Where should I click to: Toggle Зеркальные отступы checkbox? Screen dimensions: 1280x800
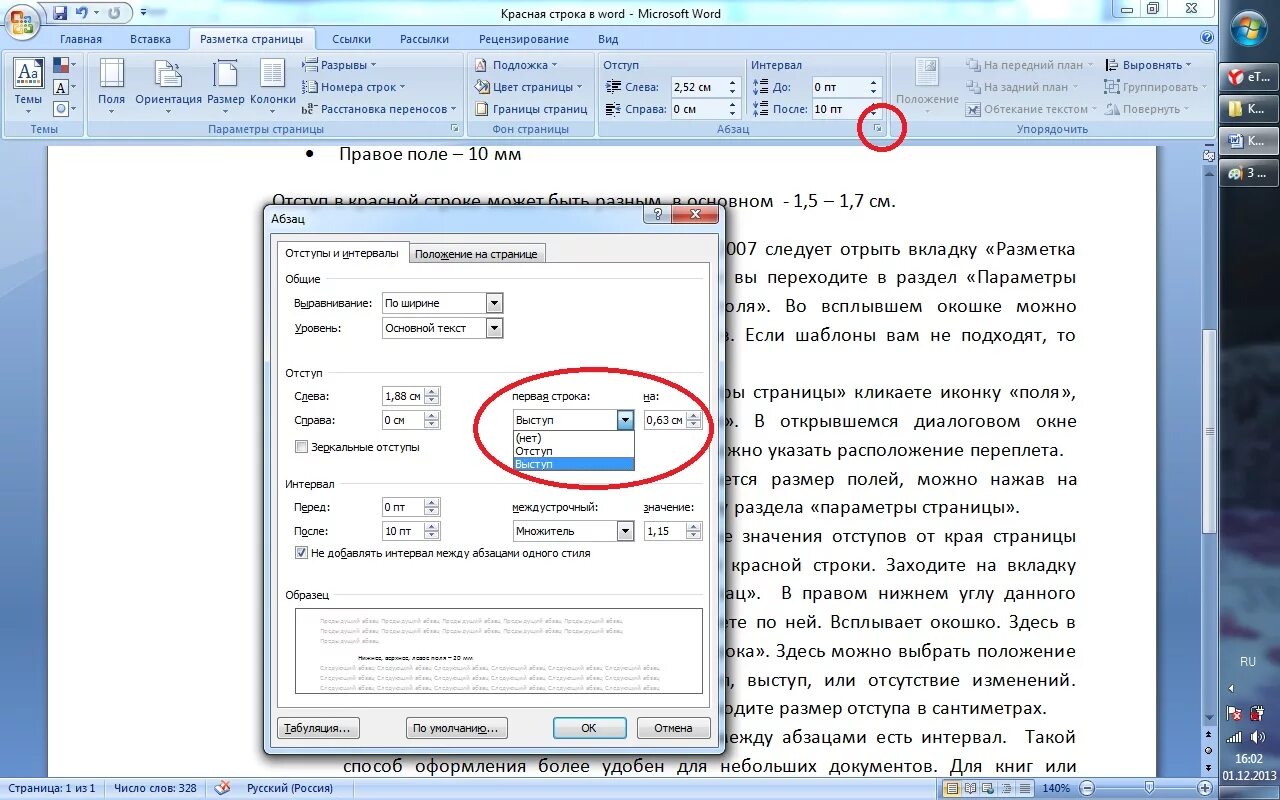coord(302,447)
